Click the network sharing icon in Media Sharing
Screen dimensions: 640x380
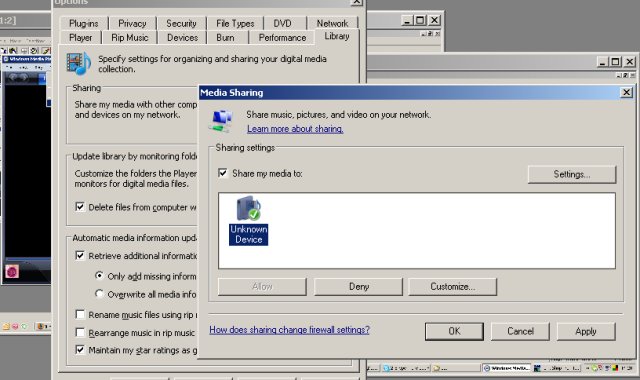[x=221, y=121]
